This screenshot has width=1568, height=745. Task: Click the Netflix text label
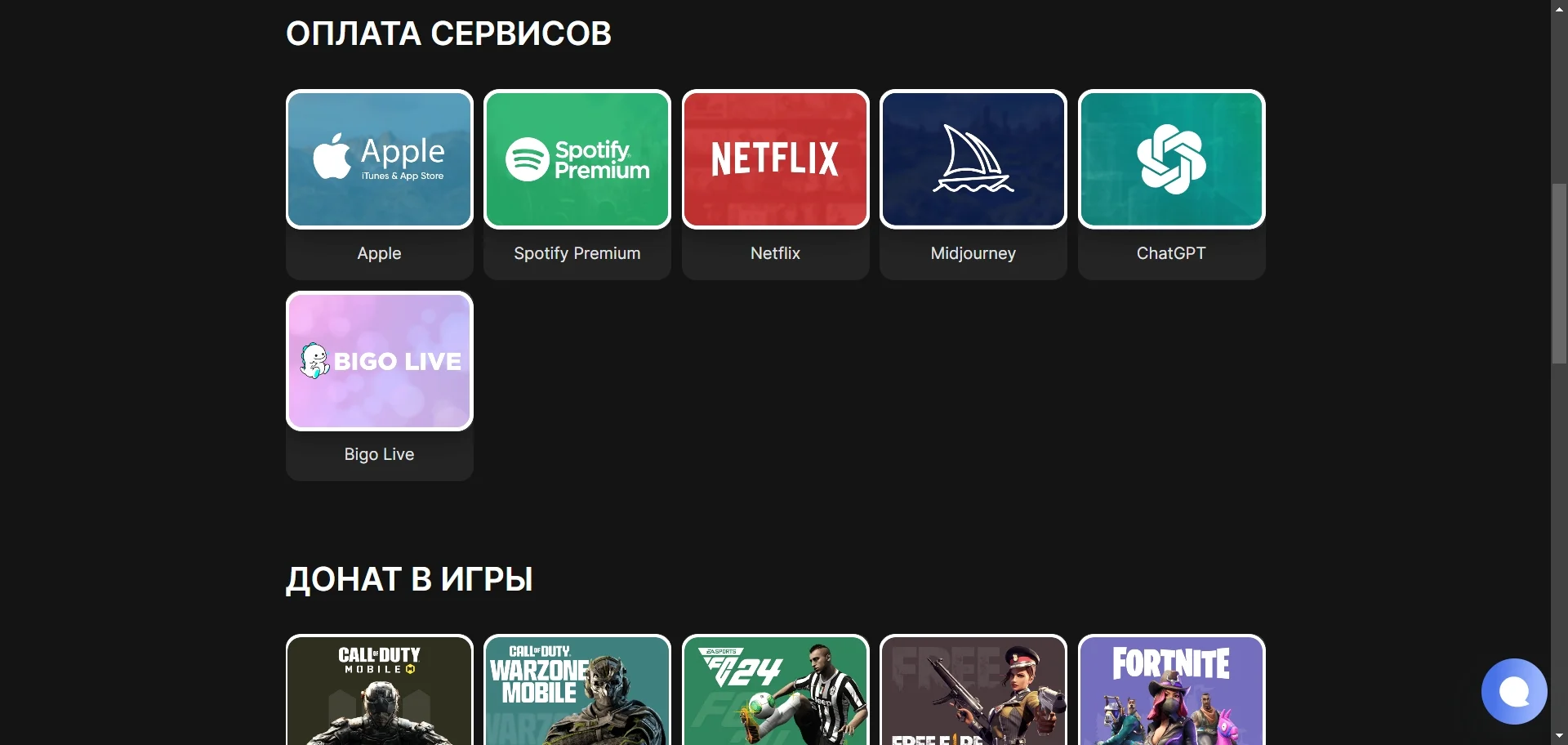[776, 253]
